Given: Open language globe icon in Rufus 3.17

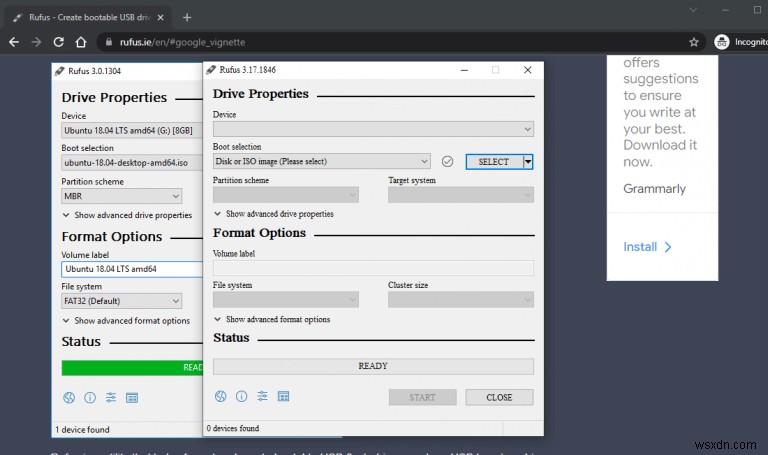Looking at the screenshot, I should (x=220, y=396).
